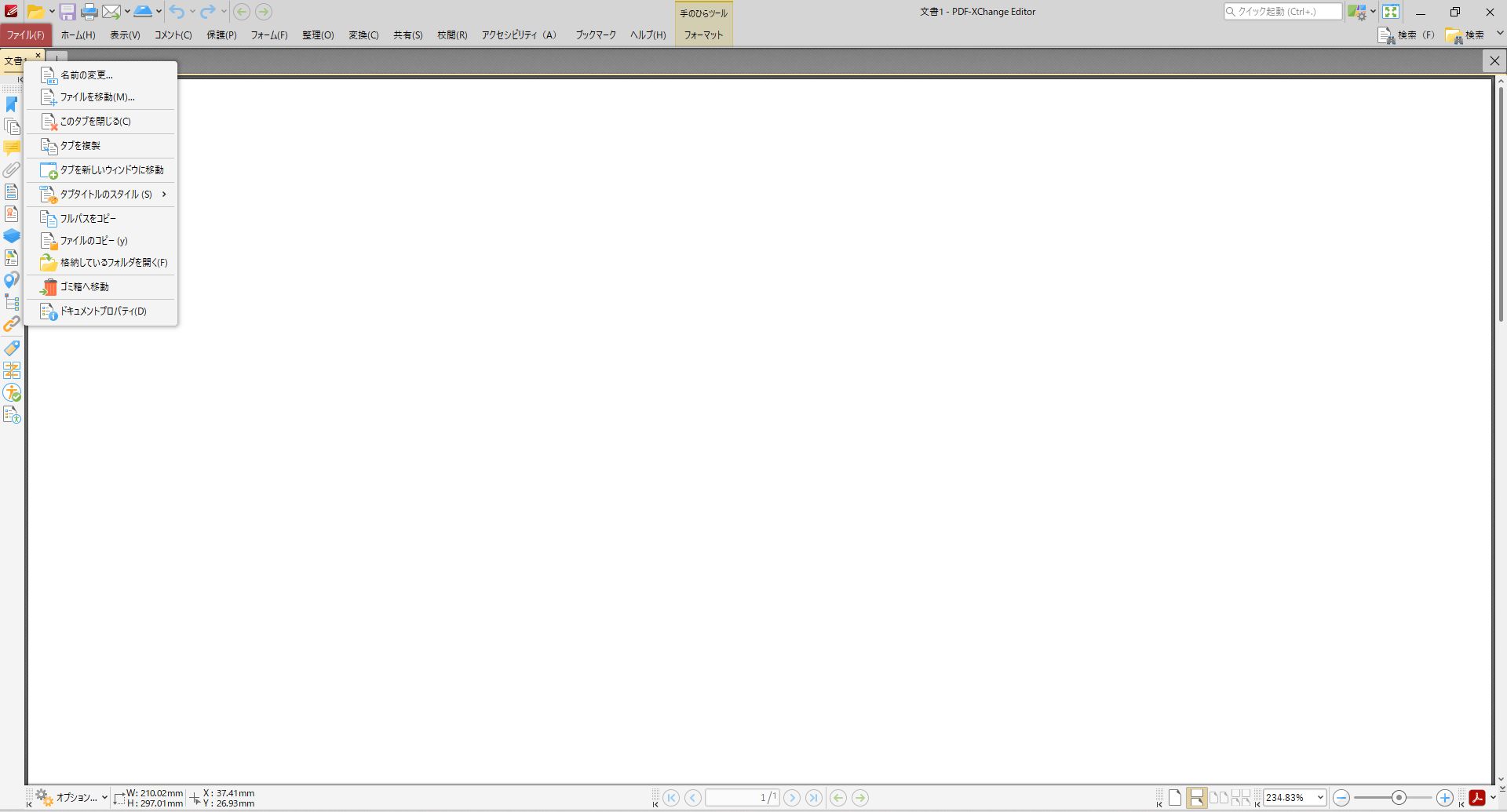
Task: Open the Attachments paperclip pane
Action: pos(12,169)
